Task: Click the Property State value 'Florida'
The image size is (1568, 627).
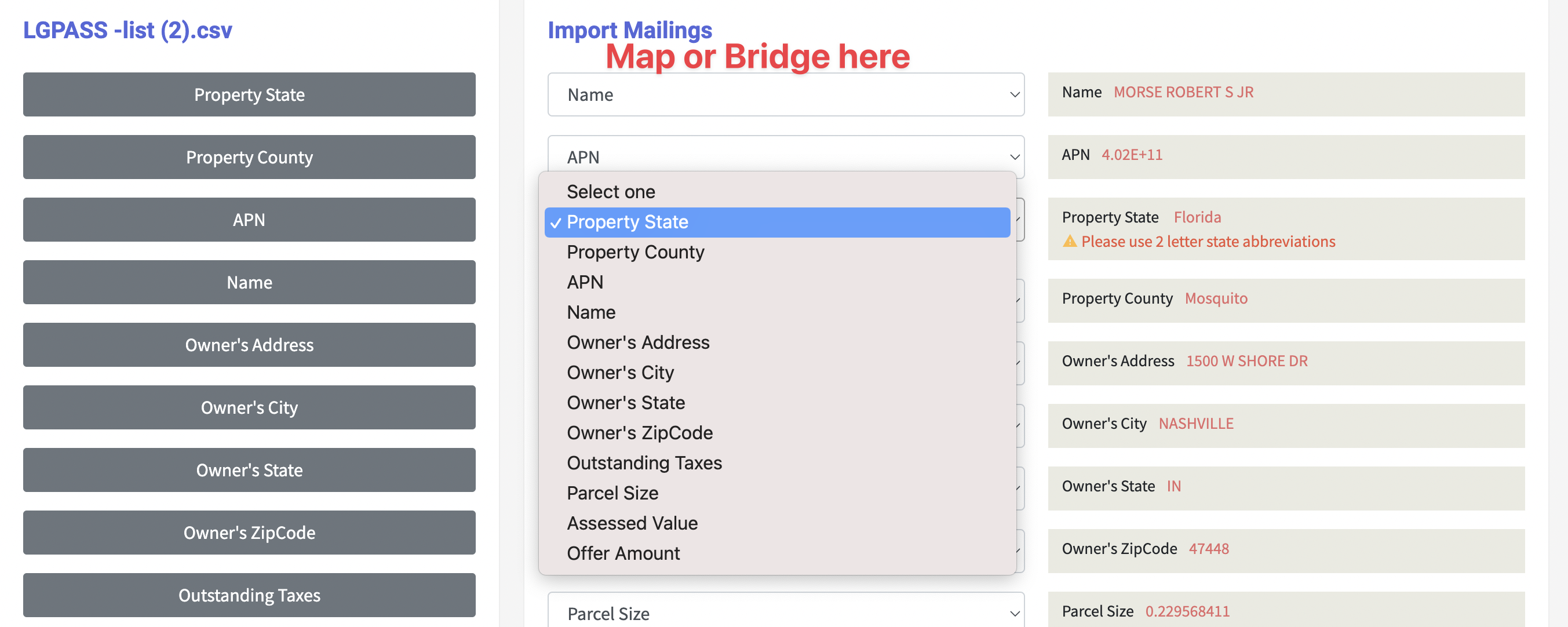Action: [1197, 217]
